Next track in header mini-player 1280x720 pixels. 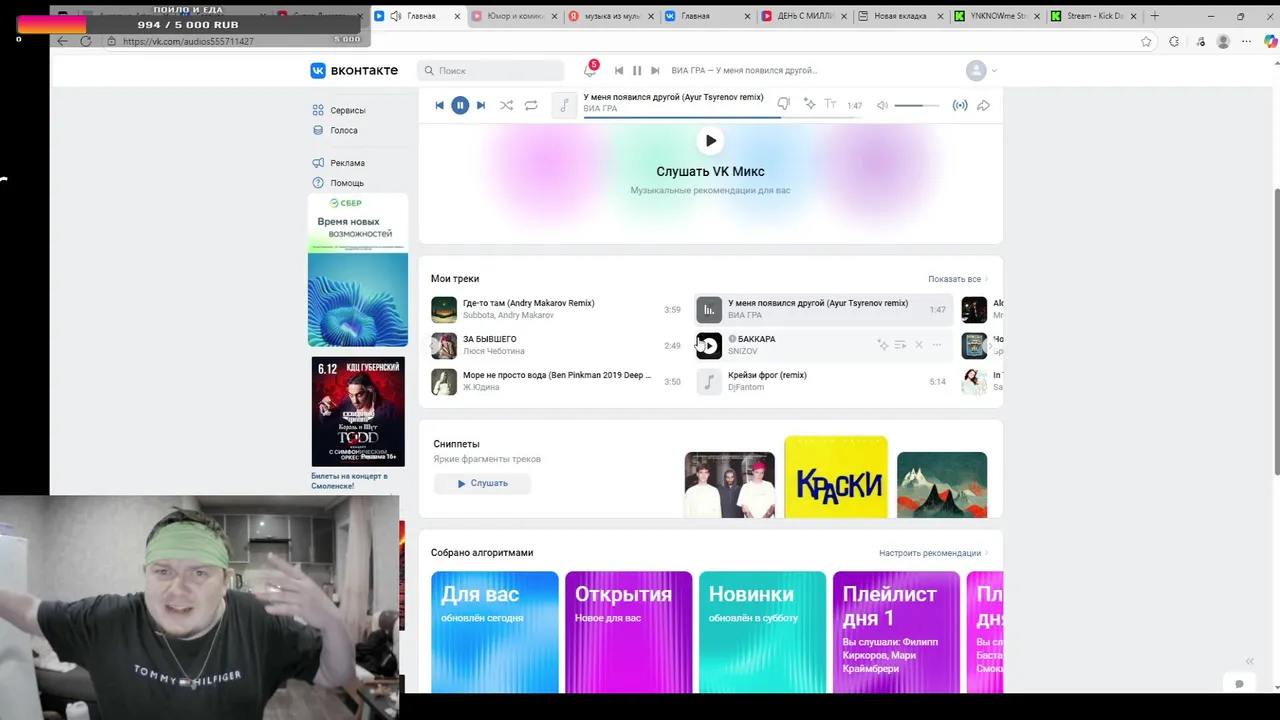pos(655,70)
